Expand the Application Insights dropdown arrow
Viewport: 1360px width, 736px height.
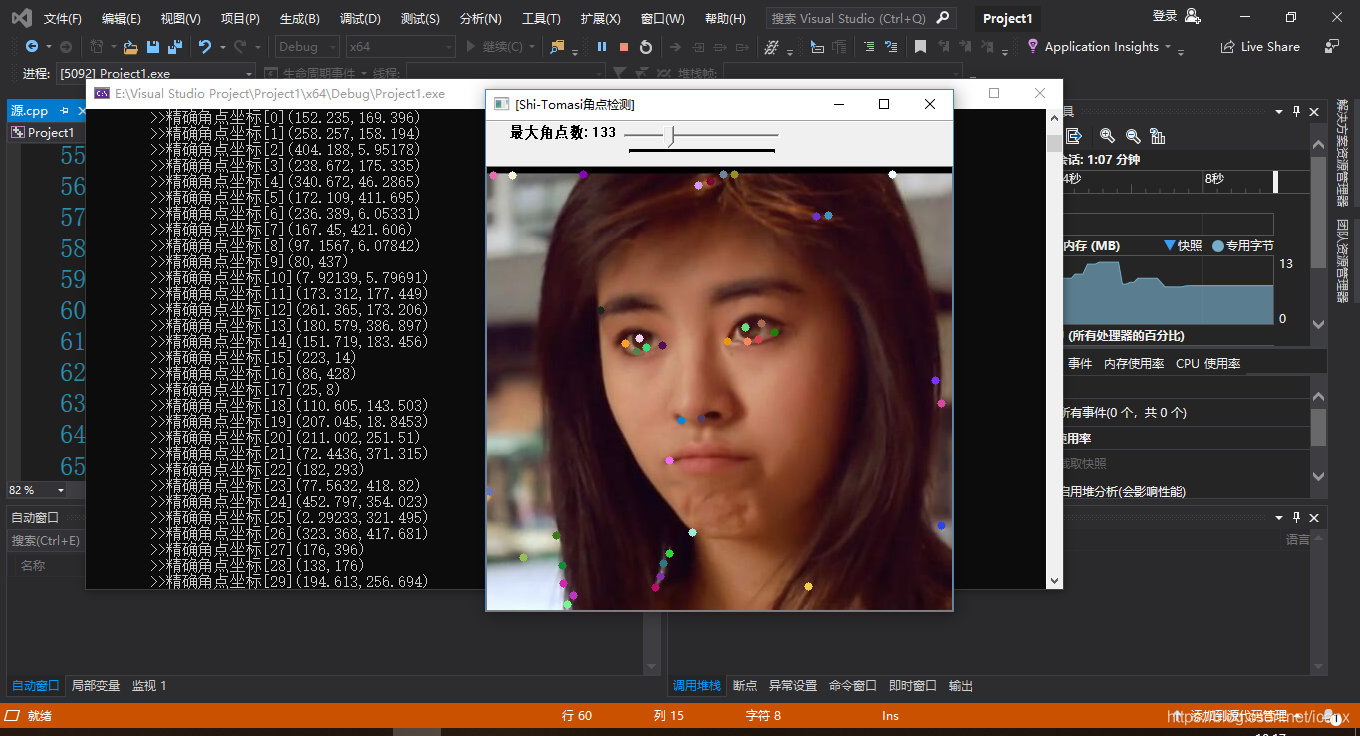pyautogui.click(x=1169, y=47)
